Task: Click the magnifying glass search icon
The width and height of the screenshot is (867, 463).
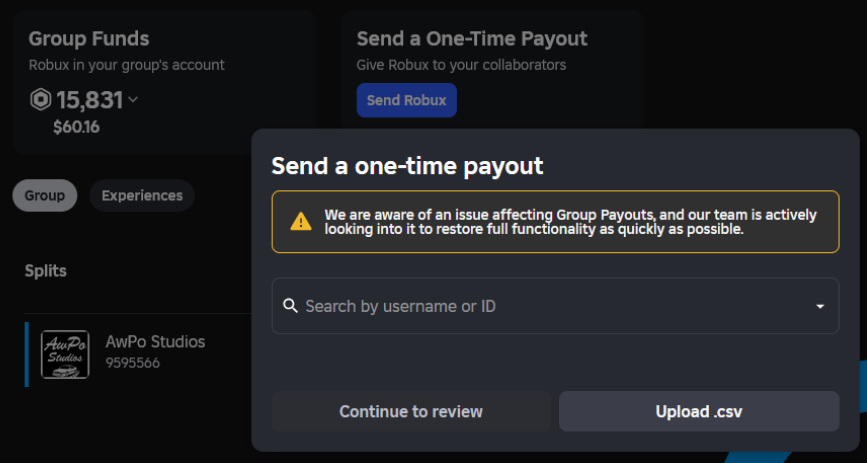Action: [290, 305]
